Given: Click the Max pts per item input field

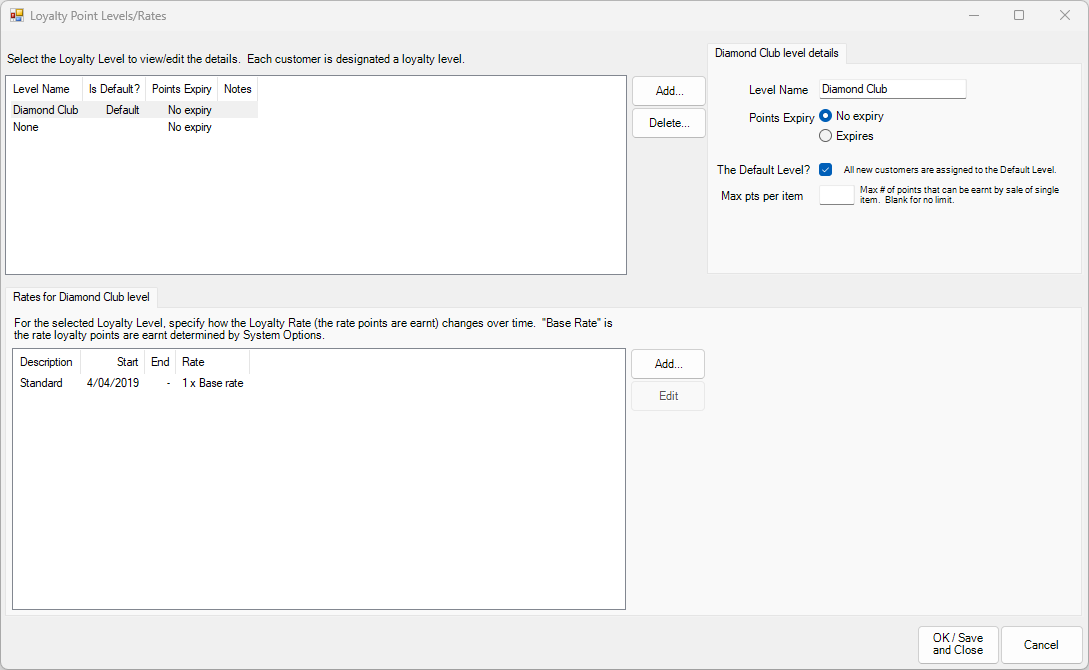Looking at the screenshot, I should (837, 194).
